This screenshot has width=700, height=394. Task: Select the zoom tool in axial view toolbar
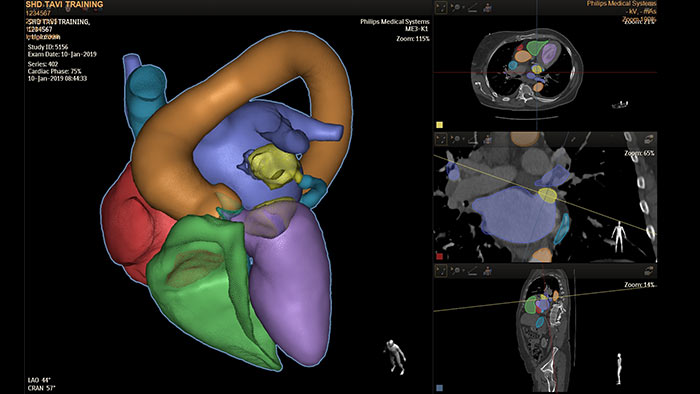coord(455,8)
